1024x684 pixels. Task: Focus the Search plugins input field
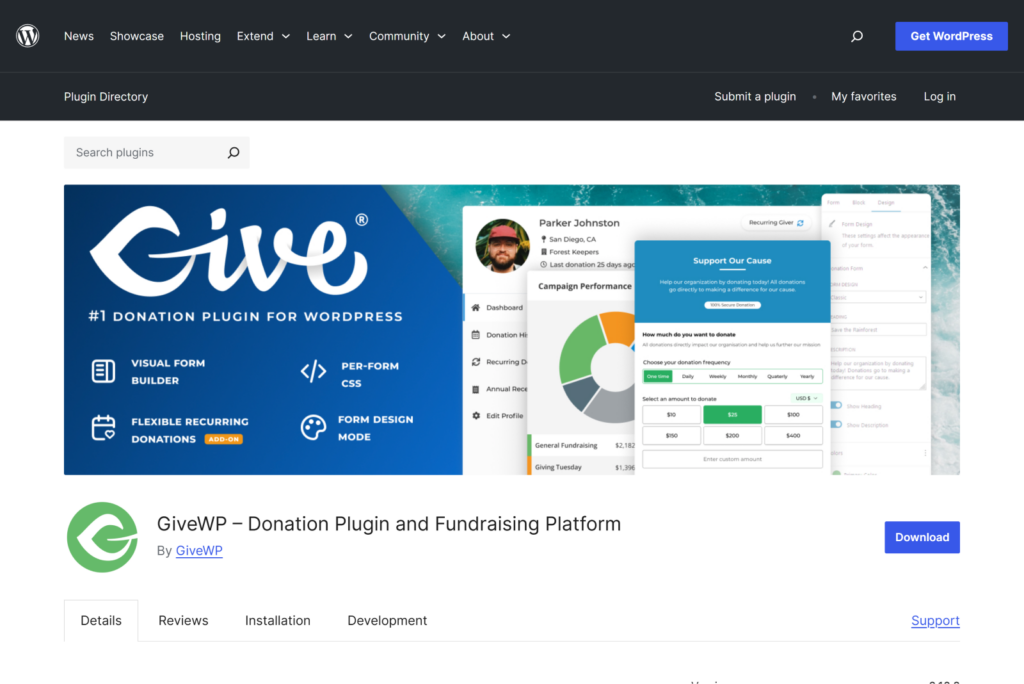pyautogui.click(x=157, y=152)
